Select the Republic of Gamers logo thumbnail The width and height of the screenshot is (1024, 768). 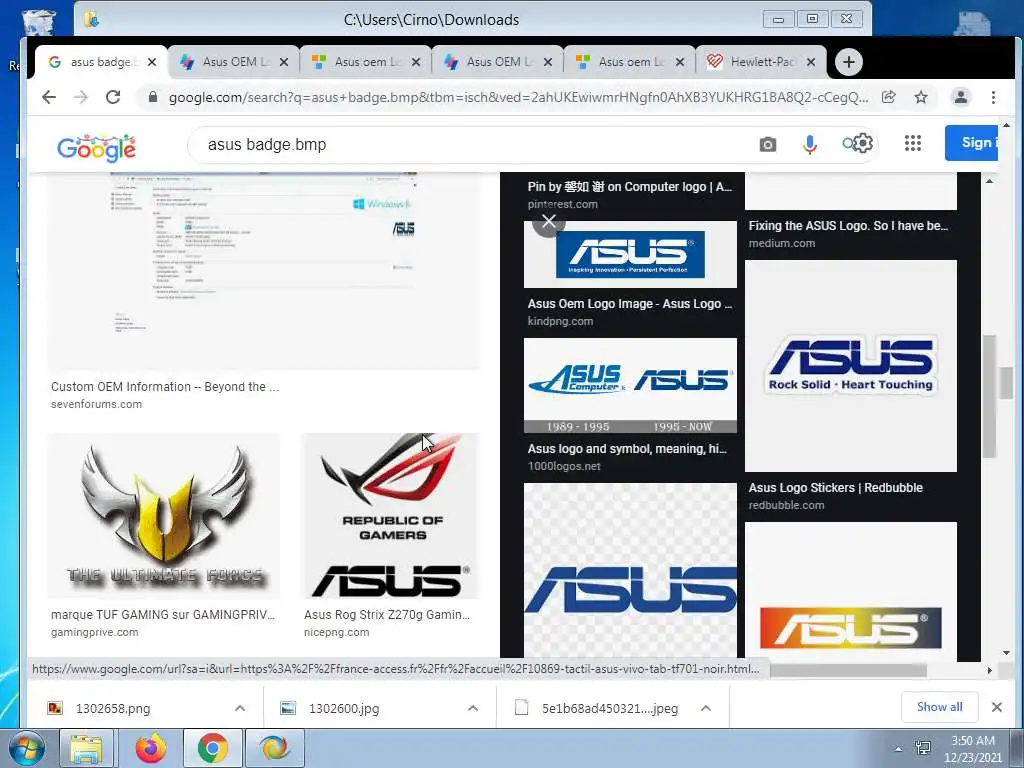click(391, 516)
